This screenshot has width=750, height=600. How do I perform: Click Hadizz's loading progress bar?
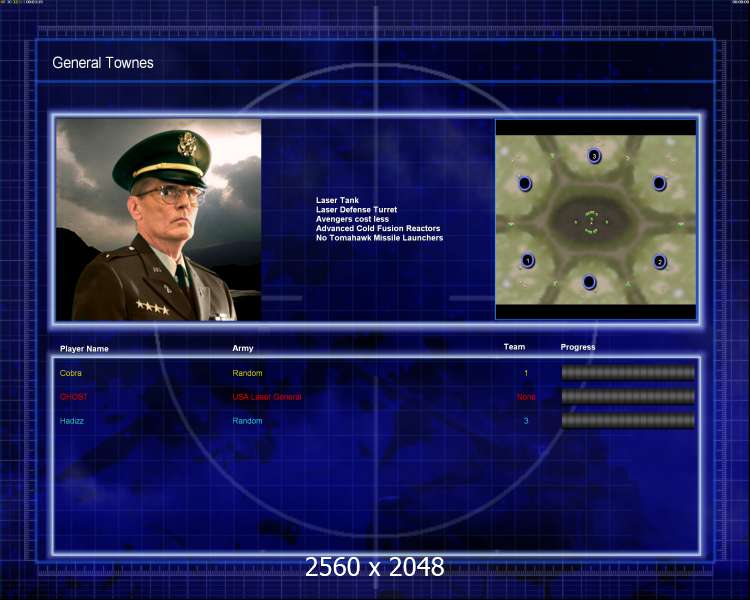pyautogui.click(x=628, y=421)
